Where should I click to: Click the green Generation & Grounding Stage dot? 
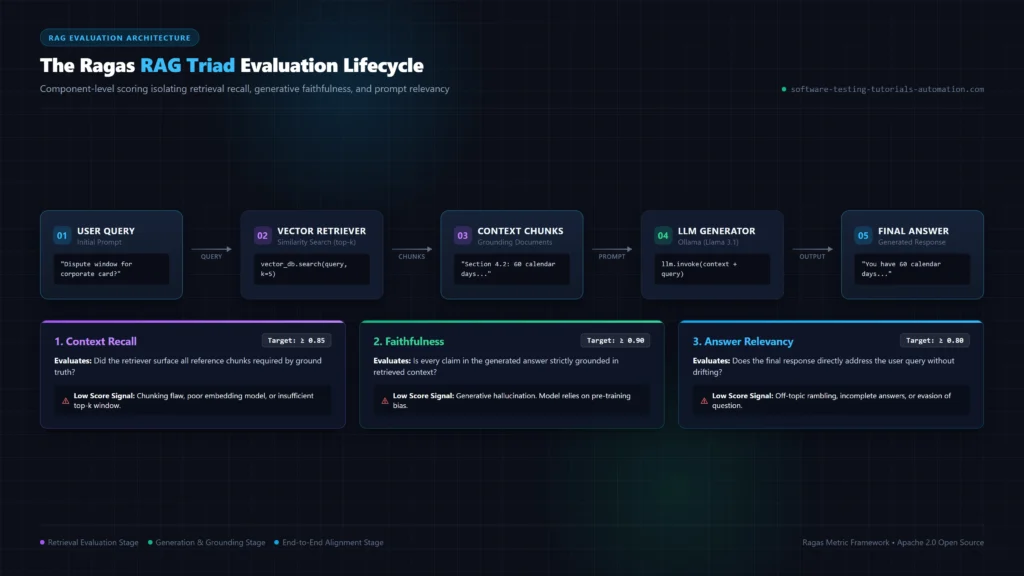coord(150,543)
